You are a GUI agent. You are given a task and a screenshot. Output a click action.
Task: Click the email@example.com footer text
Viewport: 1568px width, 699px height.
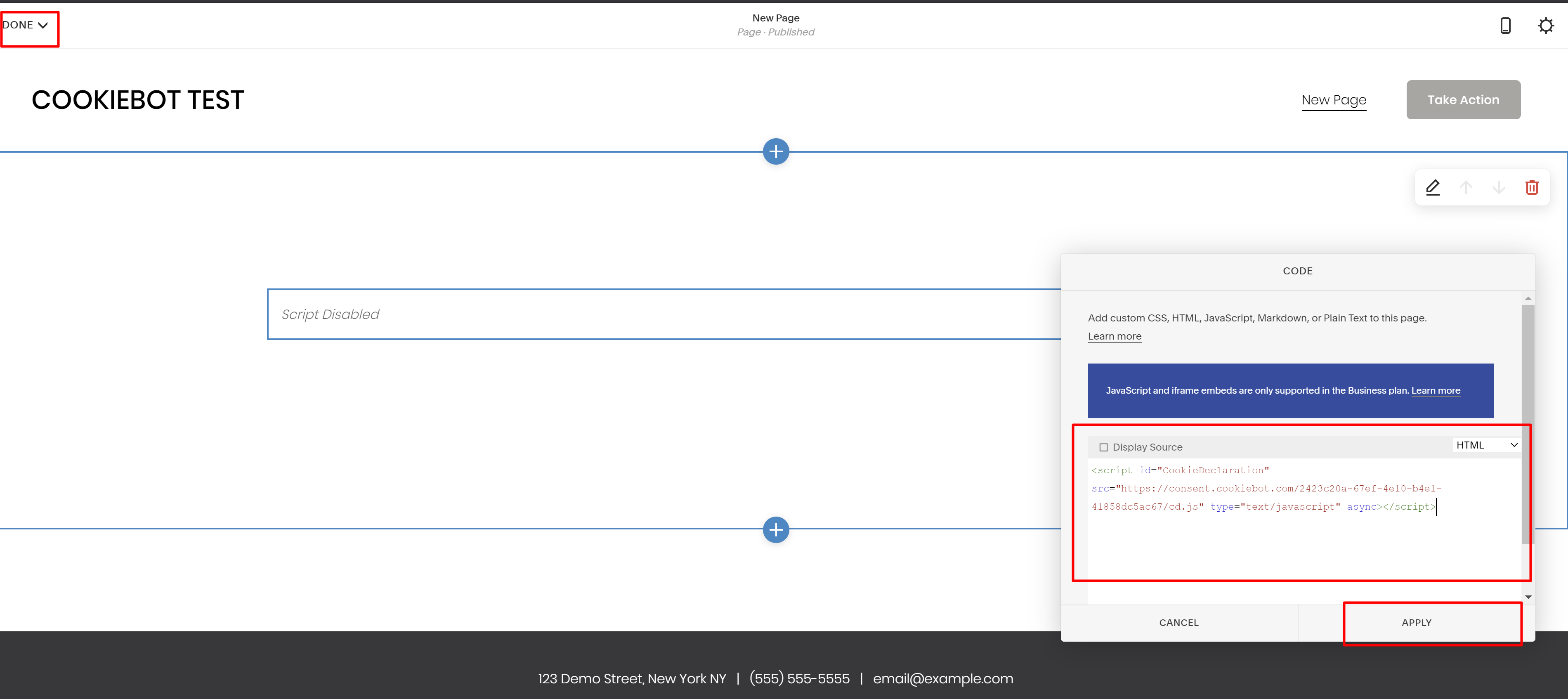pyautogui.click(x=942, y=678)
